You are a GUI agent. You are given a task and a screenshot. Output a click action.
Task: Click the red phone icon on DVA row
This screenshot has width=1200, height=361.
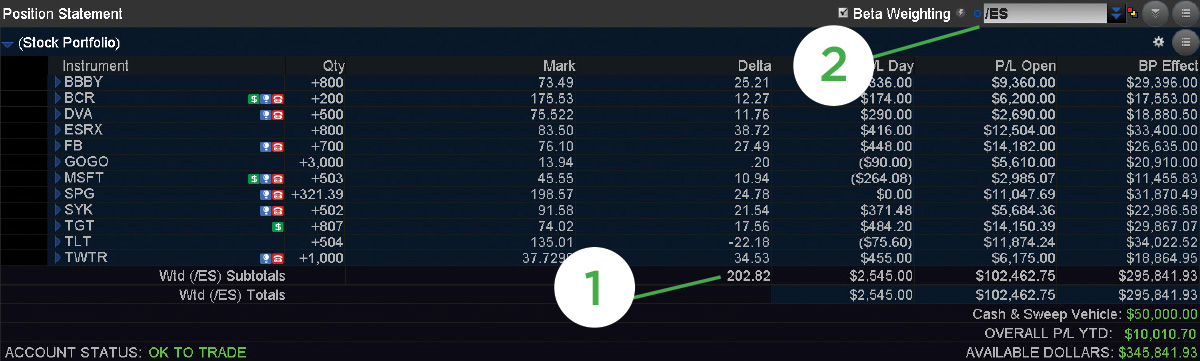click(x=277, y=114)
